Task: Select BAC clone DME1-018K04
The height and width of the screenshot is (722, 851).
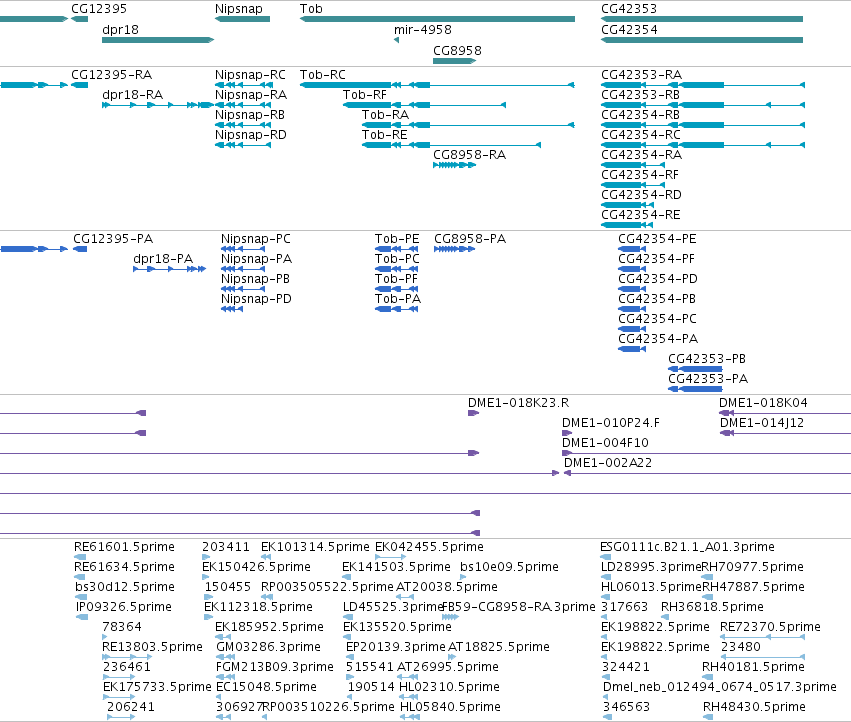Action: (763, 403)
